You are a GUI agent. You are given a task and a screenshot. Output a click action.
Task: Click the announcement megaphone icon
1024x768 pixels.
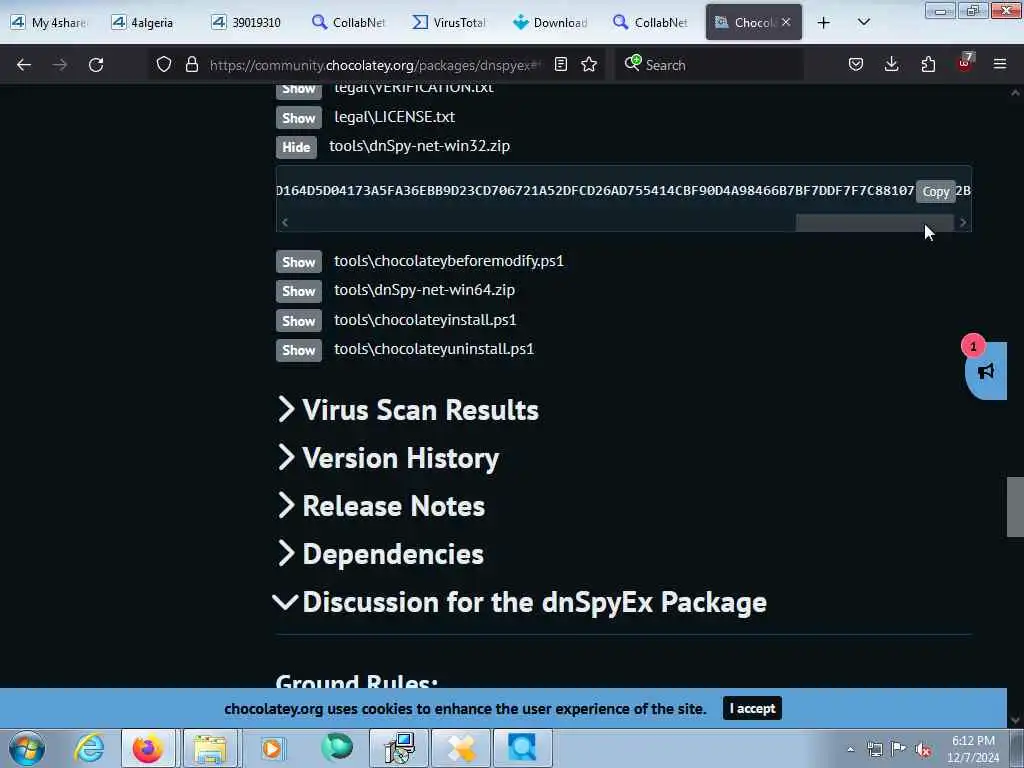point(986,371)
